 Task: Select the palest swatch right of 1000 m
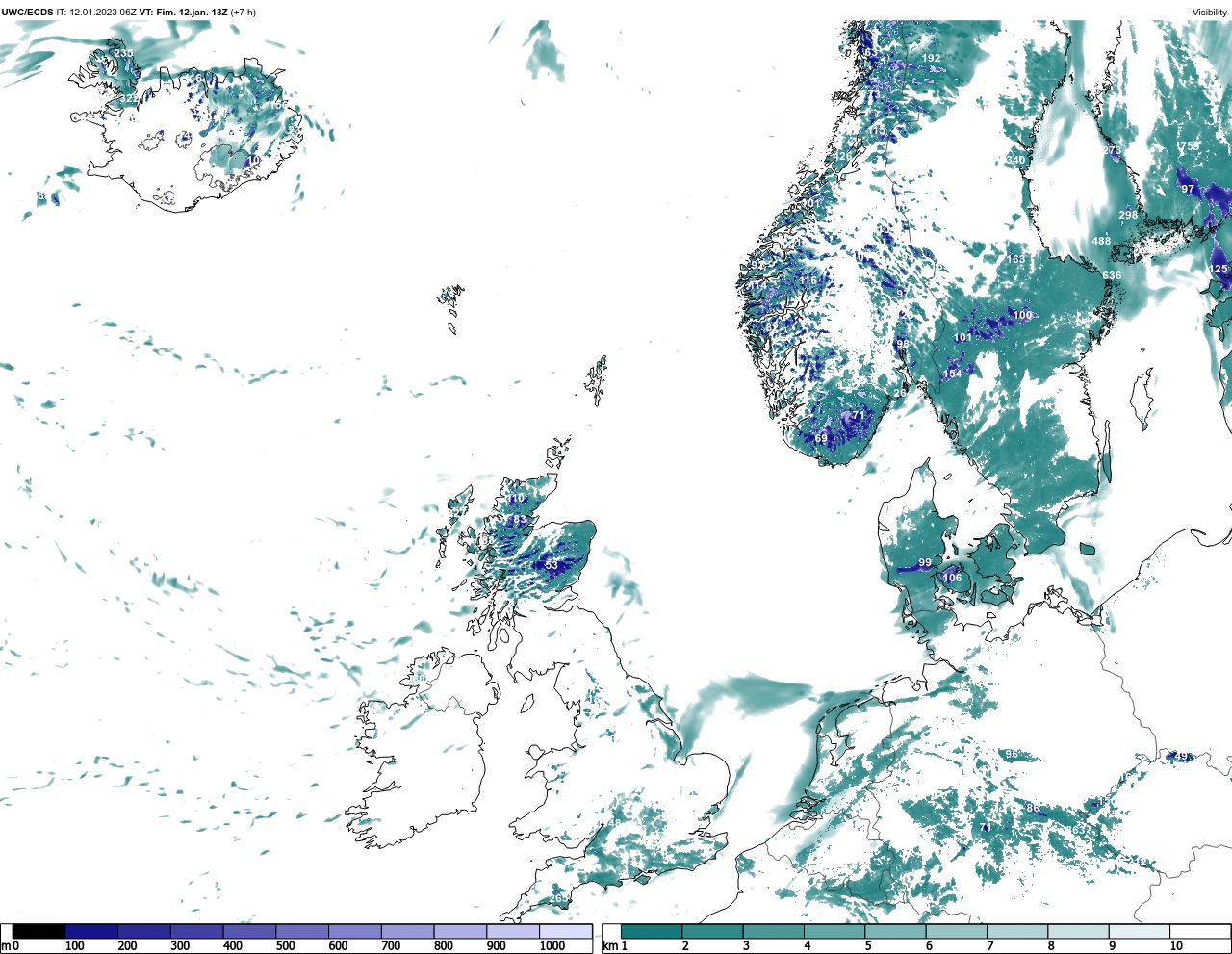click(565, 931)
